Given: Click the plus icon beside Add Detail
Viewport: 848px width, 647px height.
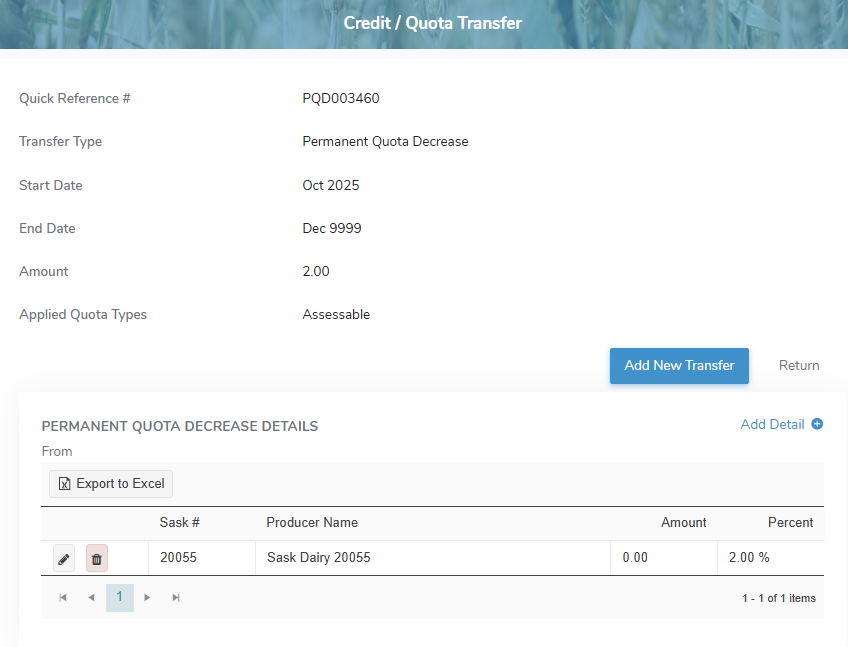Looking at the screenshot, I should (817, 424).
